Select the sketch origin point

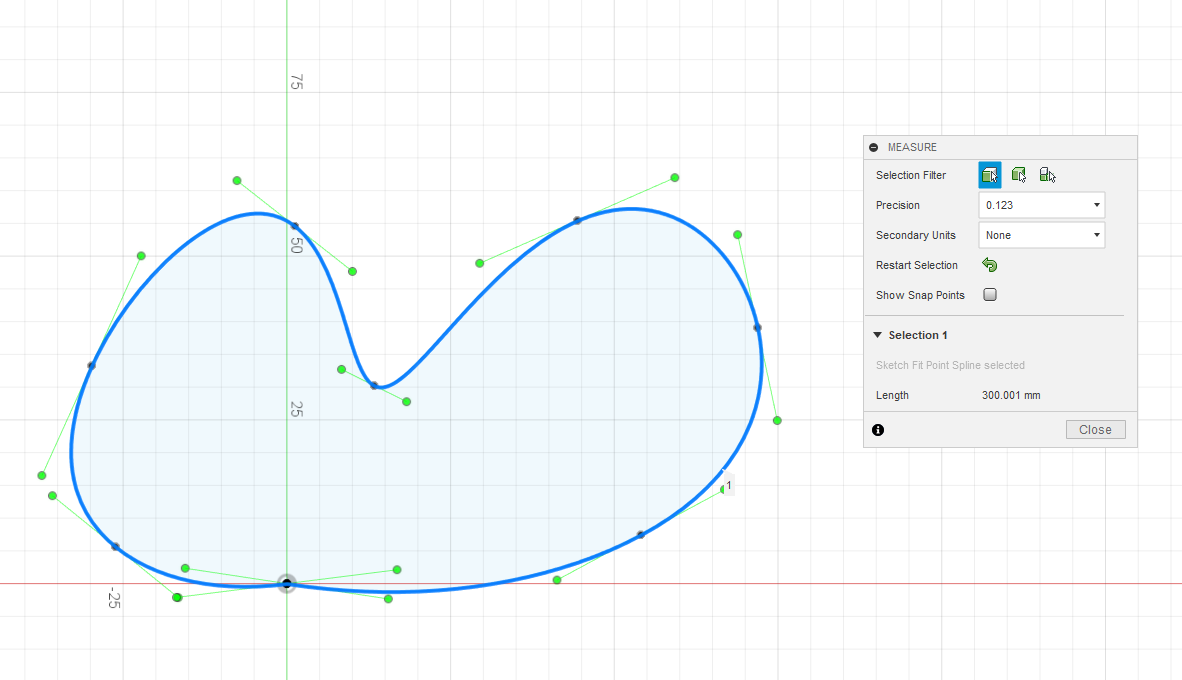click(x=286, y=584)
